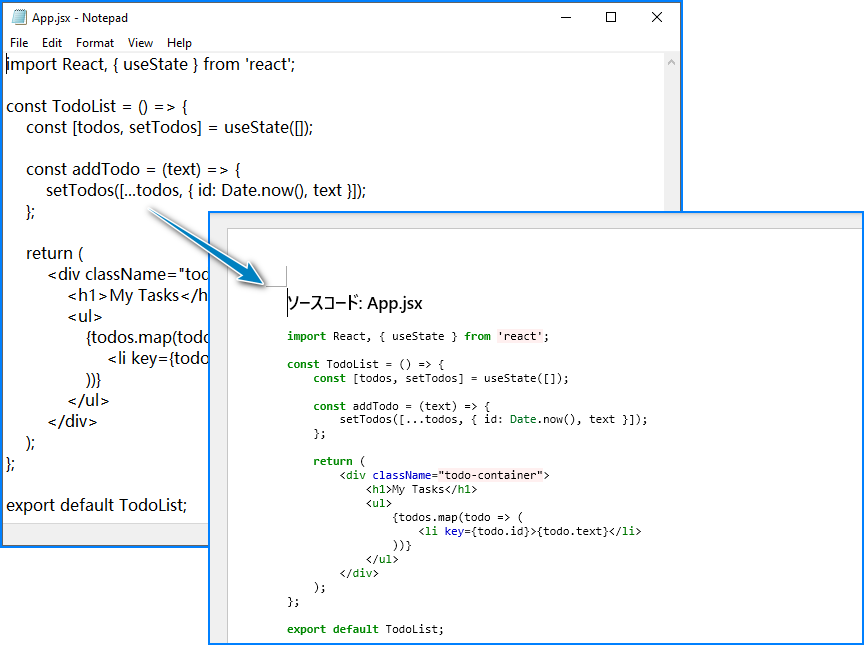Click "const addTodo" line in the document

(402, 406)
